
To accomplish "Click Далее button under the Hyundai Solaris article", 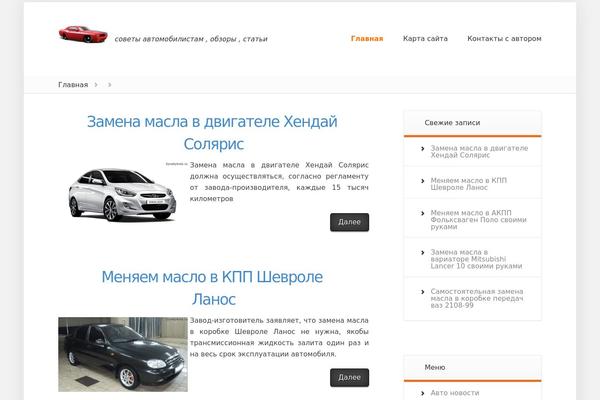I will pyautogui.click(x=349, y=222).
